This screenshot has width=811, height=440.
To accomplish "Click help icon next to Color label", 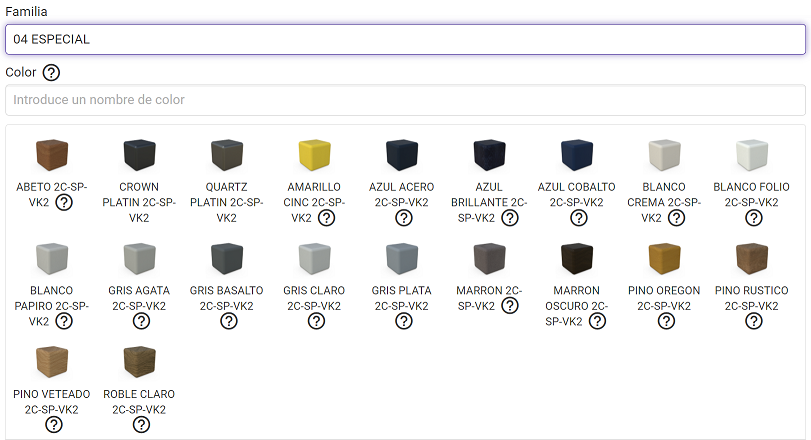I will pos(51,72).
